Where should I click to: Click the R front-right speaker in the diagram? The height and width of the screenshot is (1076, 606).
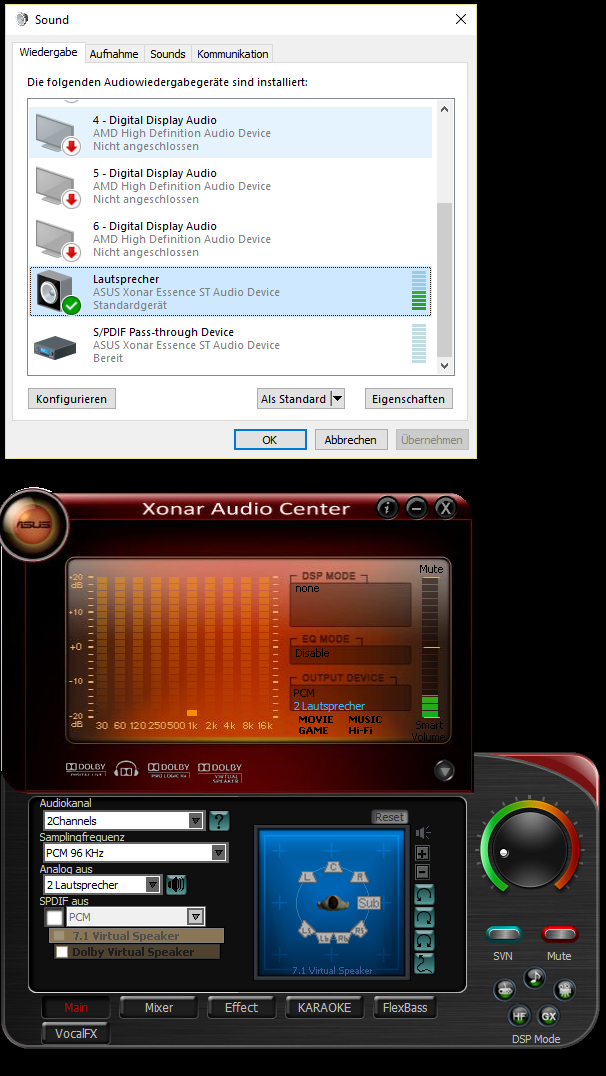click(359, 877)
